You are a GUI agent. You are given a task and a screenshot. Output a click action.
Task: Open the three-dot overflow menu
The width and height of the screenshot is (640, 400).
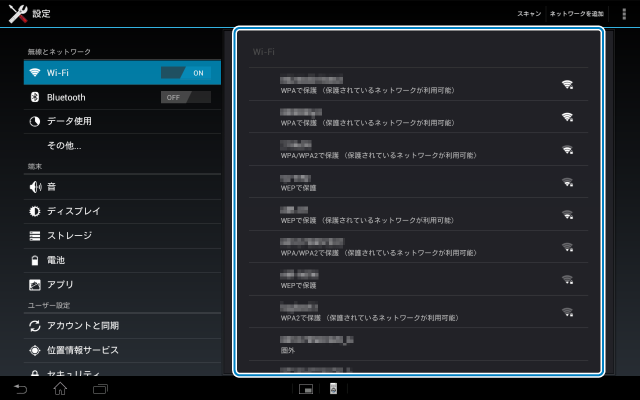[x=625, y=14]
